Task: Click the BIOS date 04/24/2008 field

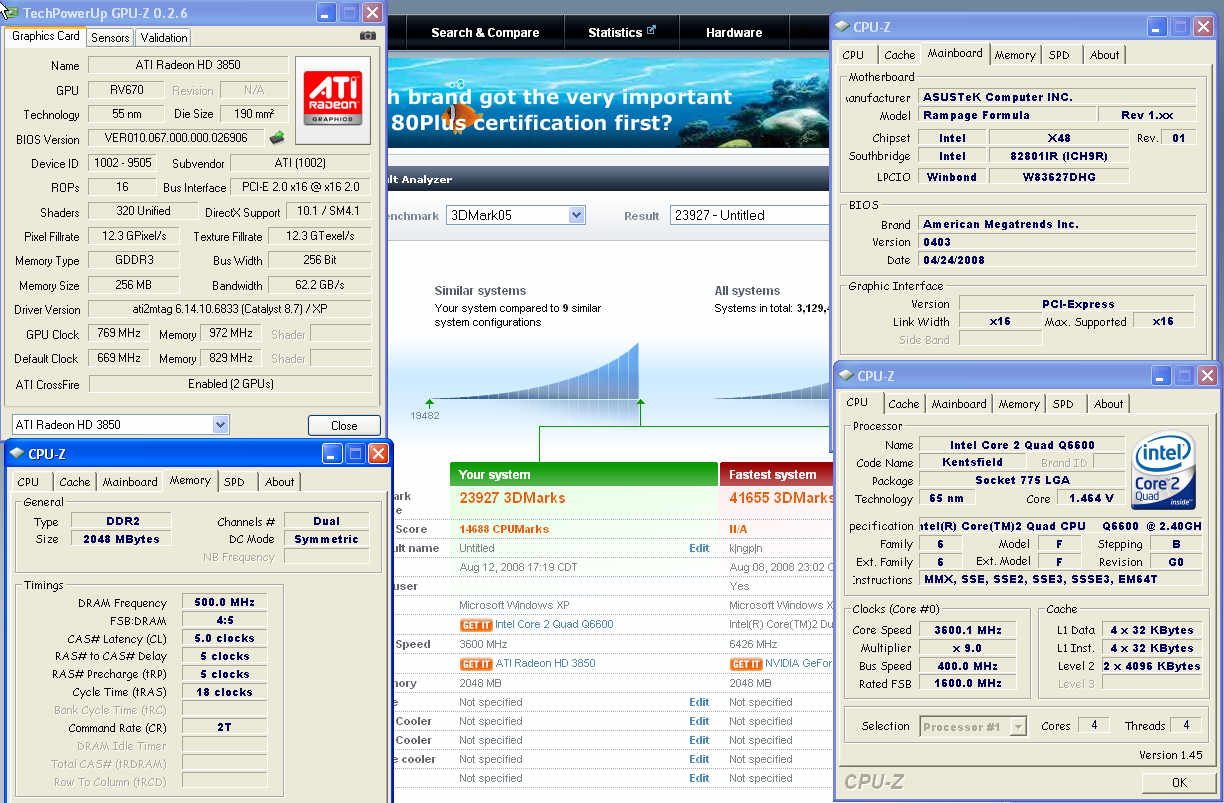Action: (x=1057, y=260)
